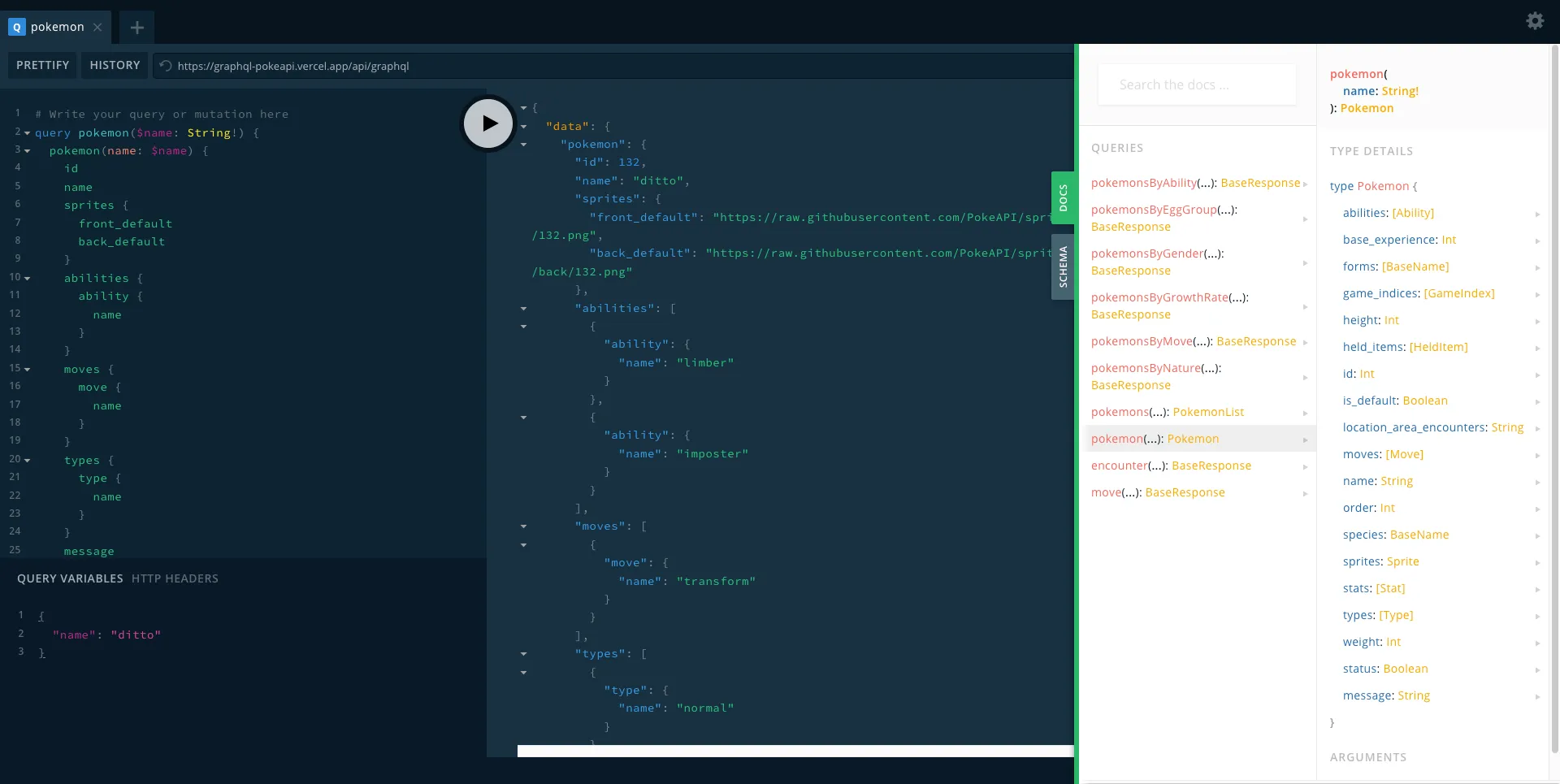Execute the query with the play button
The image size is (1560, 784).
pos(488,123)
